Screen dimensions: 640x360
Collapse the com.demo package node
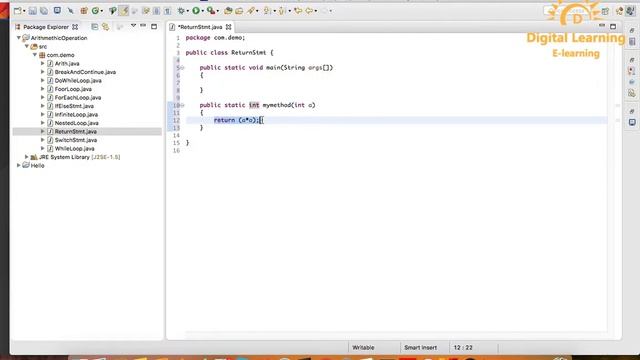pyautogui.click(x=35, y=55)
